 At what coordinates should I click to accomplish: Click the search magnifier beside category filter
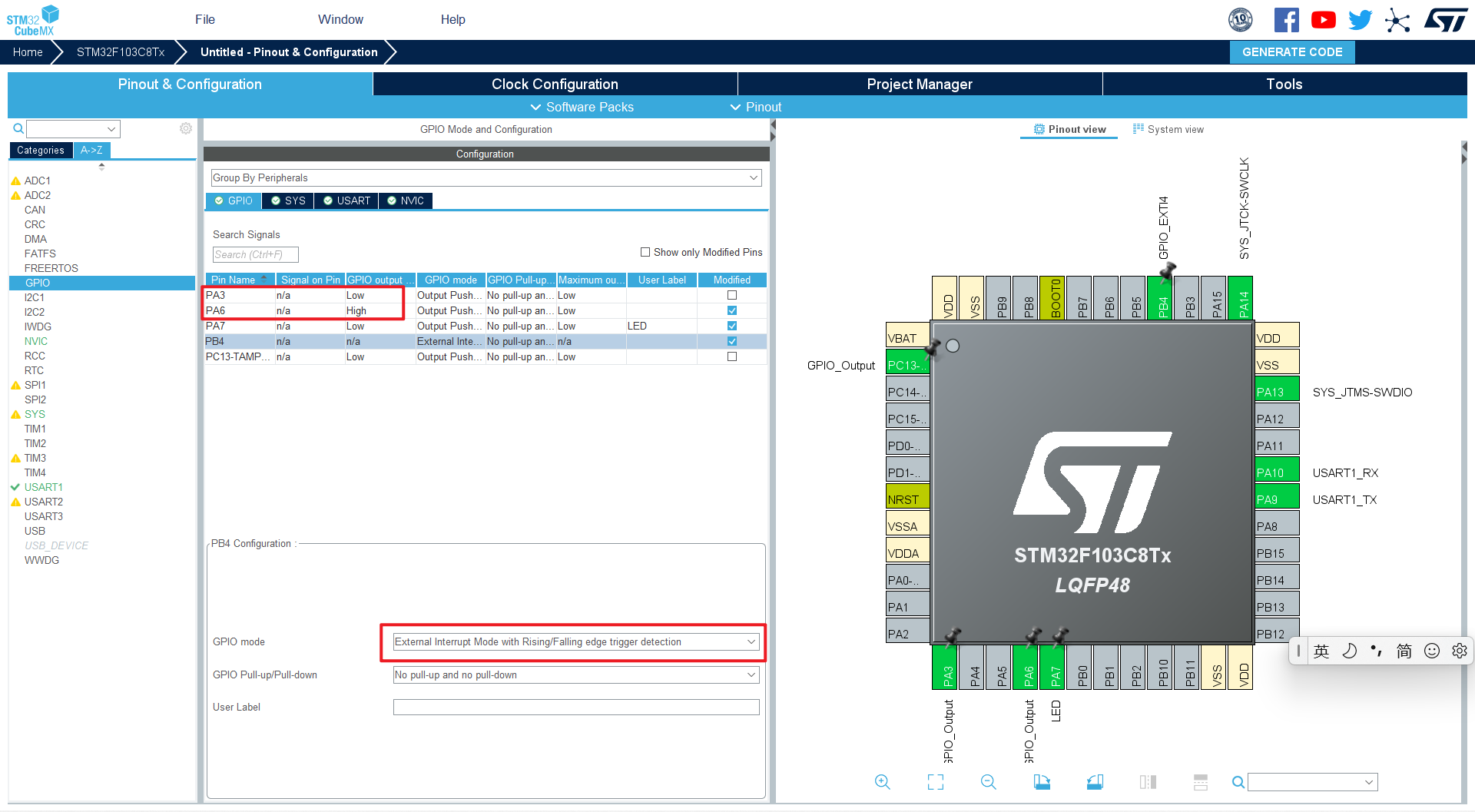[x=18, y=128]
